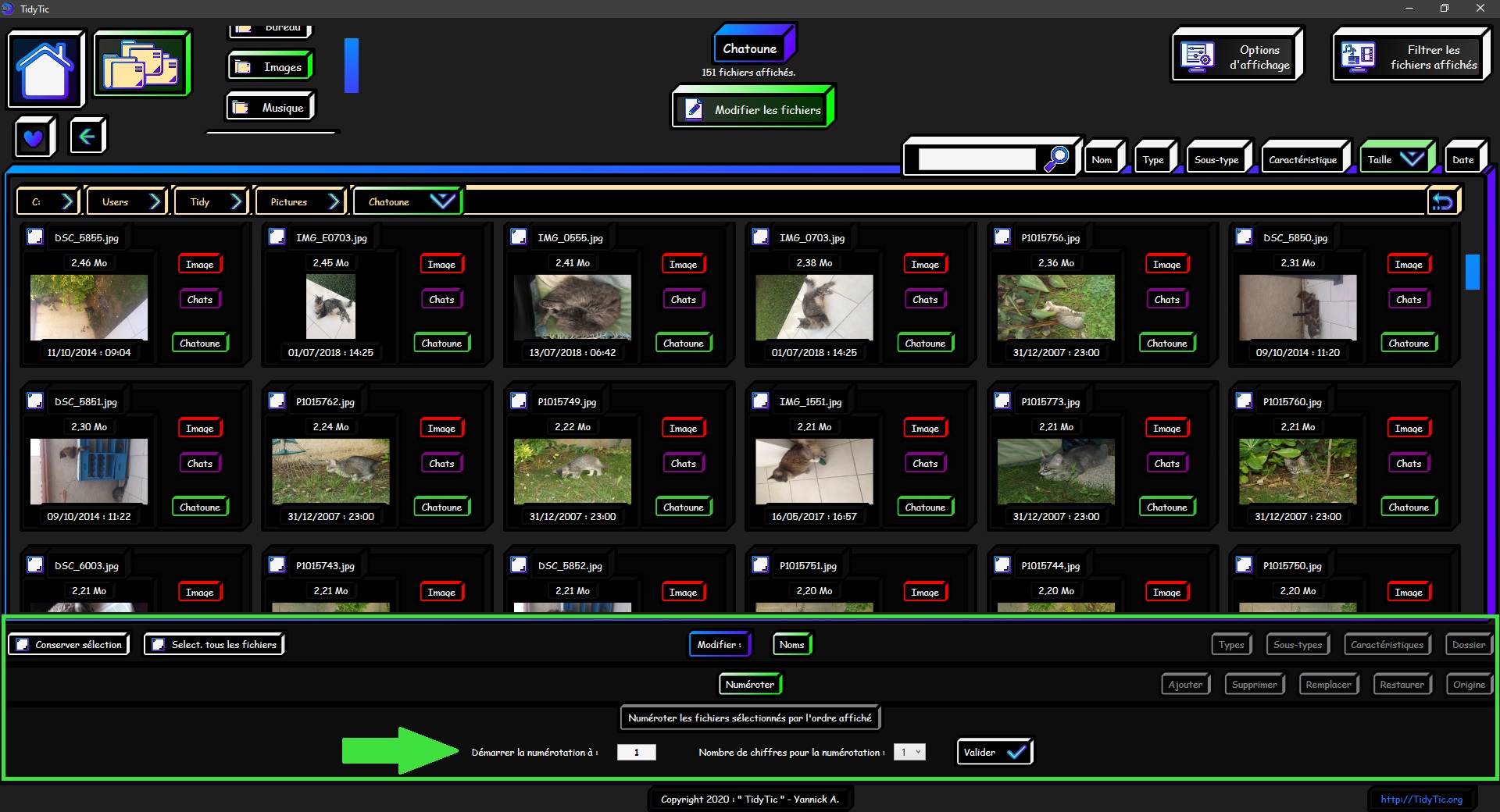Image resolution: width=1500 pixels, height=812 pixels.
Task: Expand the Users path chevron
Action: click(x=155, y=201)
